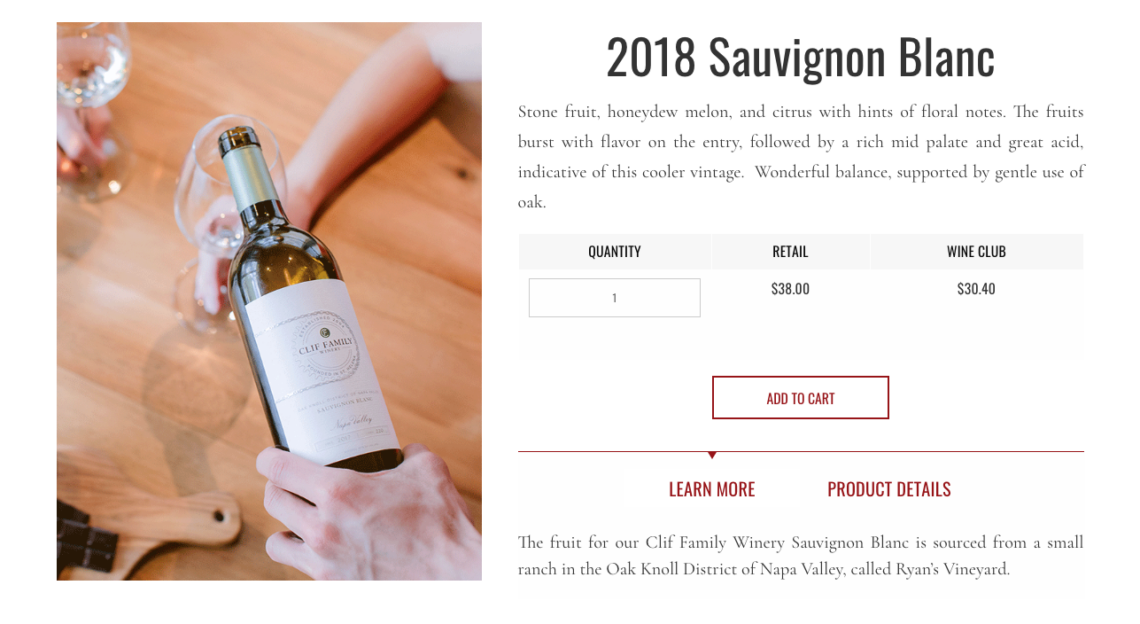Click the tasting notes description paragraph
The image size is (1140, 624).
point(800,156)
